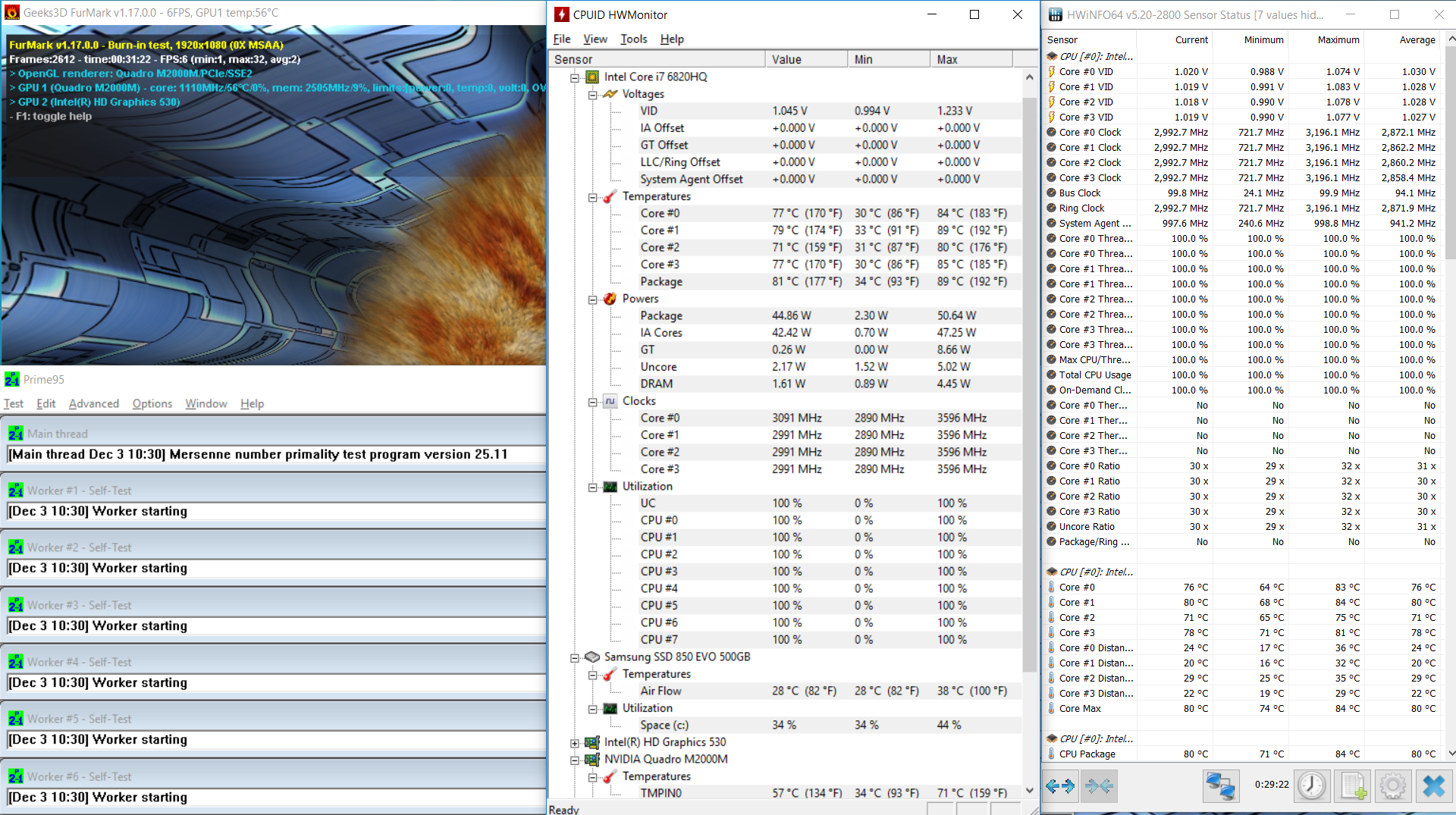Viewport: 1456px width, 815px height.
Task: Collapse the CPU Utilization tree branch
Action: (593, 487)
